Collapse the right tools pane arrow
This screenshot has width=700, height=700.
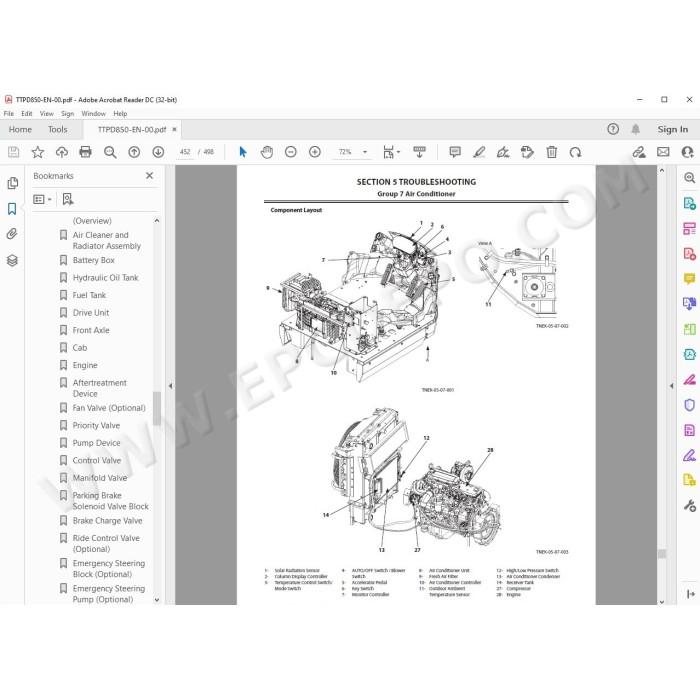[672, 386]
